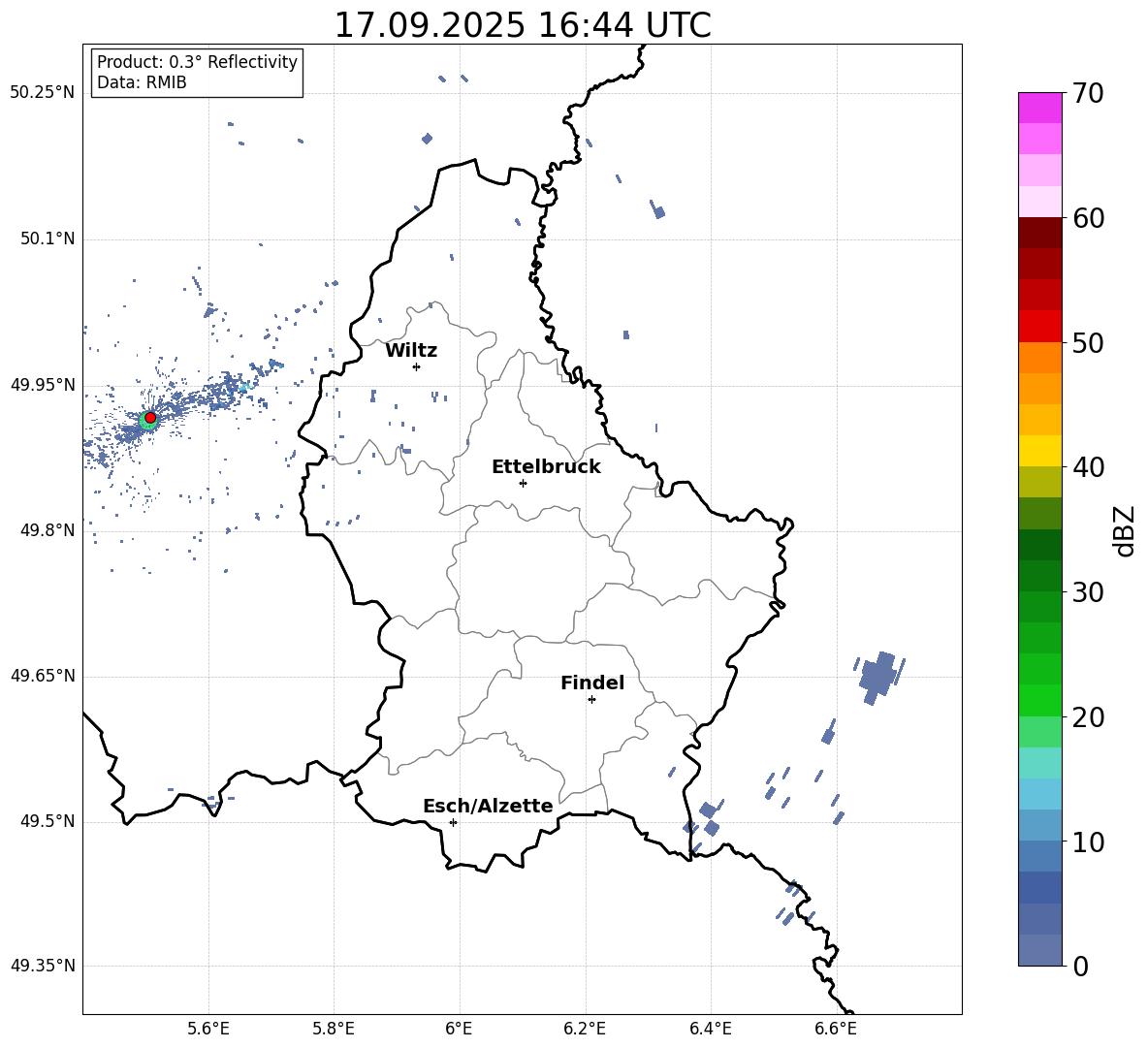Click the Data: RMIB text
The height and width of the screenshot is (1048, 1148).
pyautogui.click(x=142, y=83)
